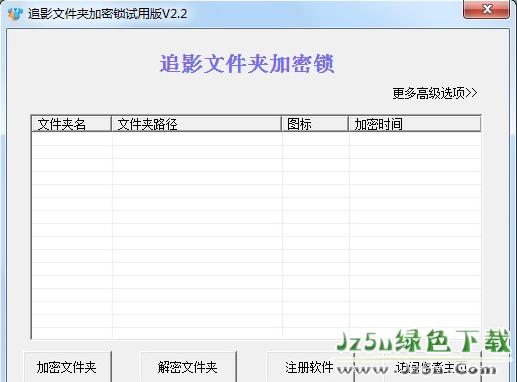Open the 注册软件 button

310,367
